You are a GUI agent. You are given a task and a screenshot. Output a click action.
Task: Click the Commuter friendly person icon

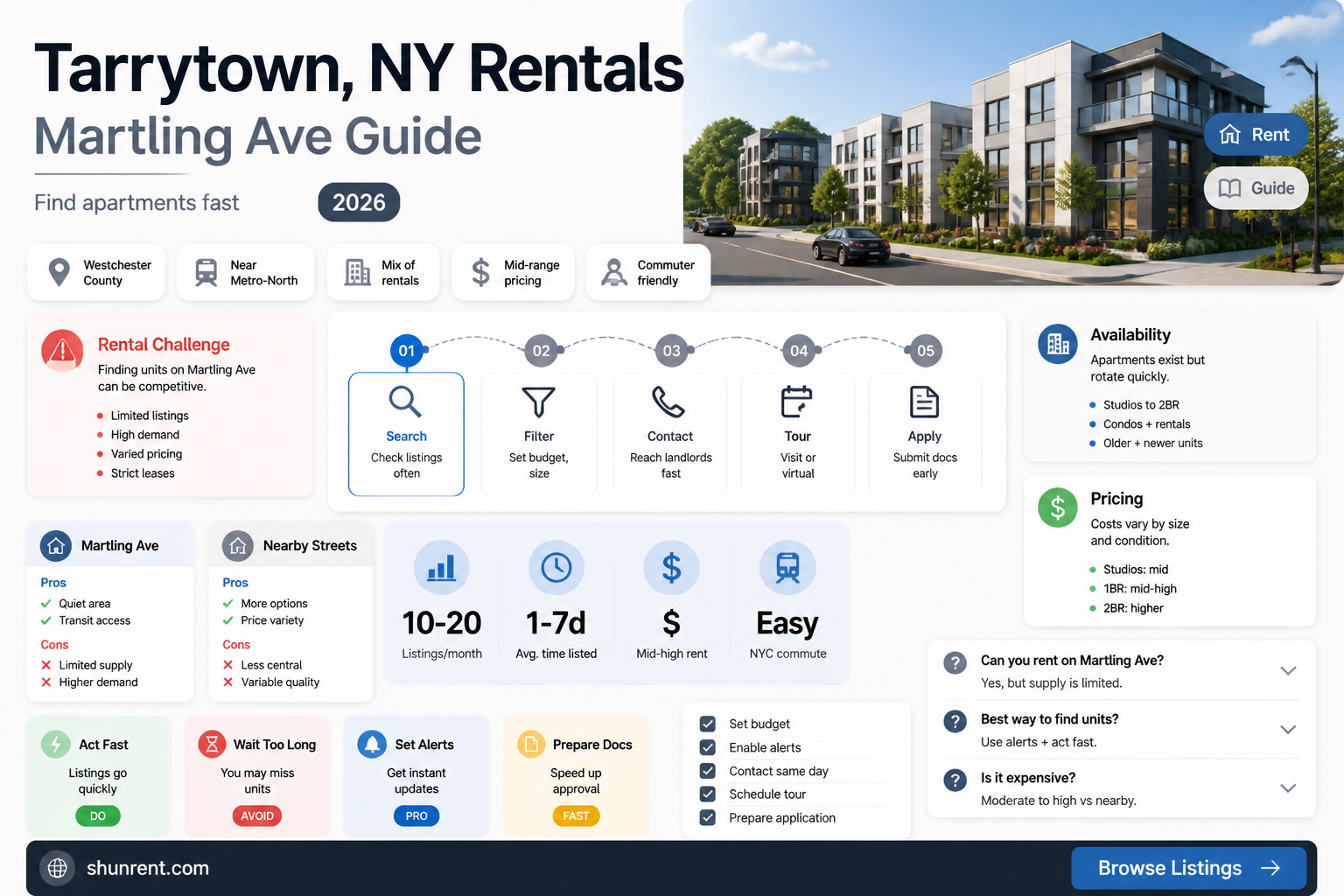tap(614, 272)
